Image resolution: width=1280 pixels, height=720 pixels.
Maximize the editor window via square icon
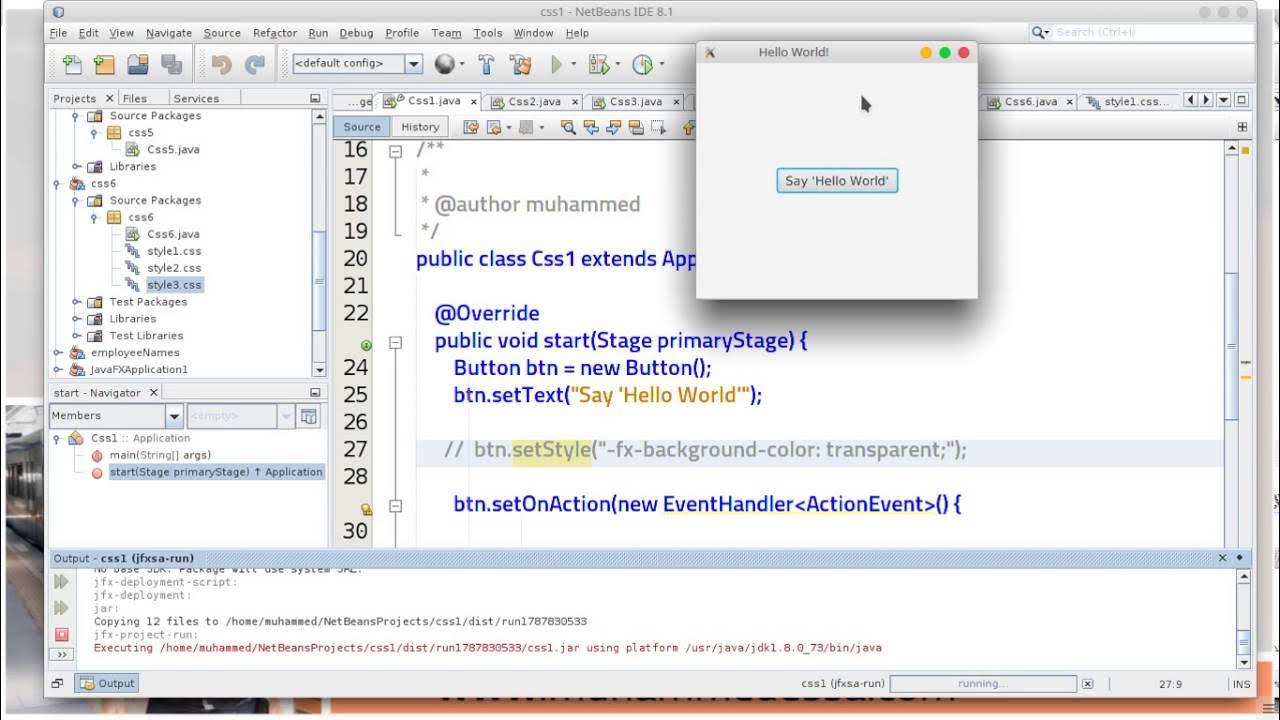click(x=1241, y=100)
